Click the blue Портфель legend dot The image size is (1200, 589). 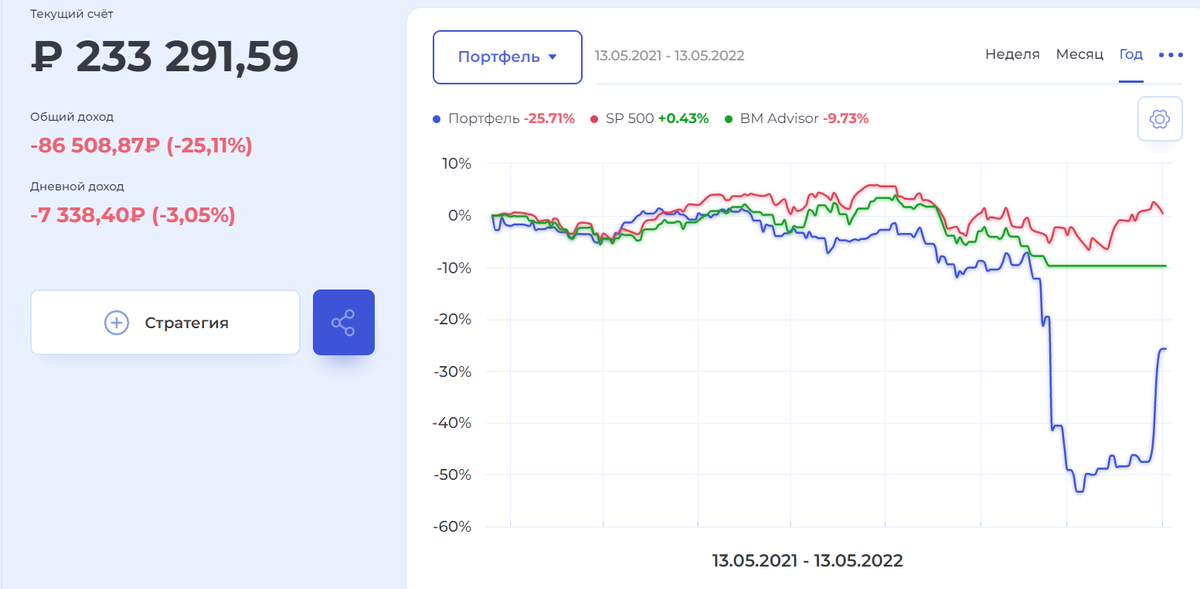(437, 118)
